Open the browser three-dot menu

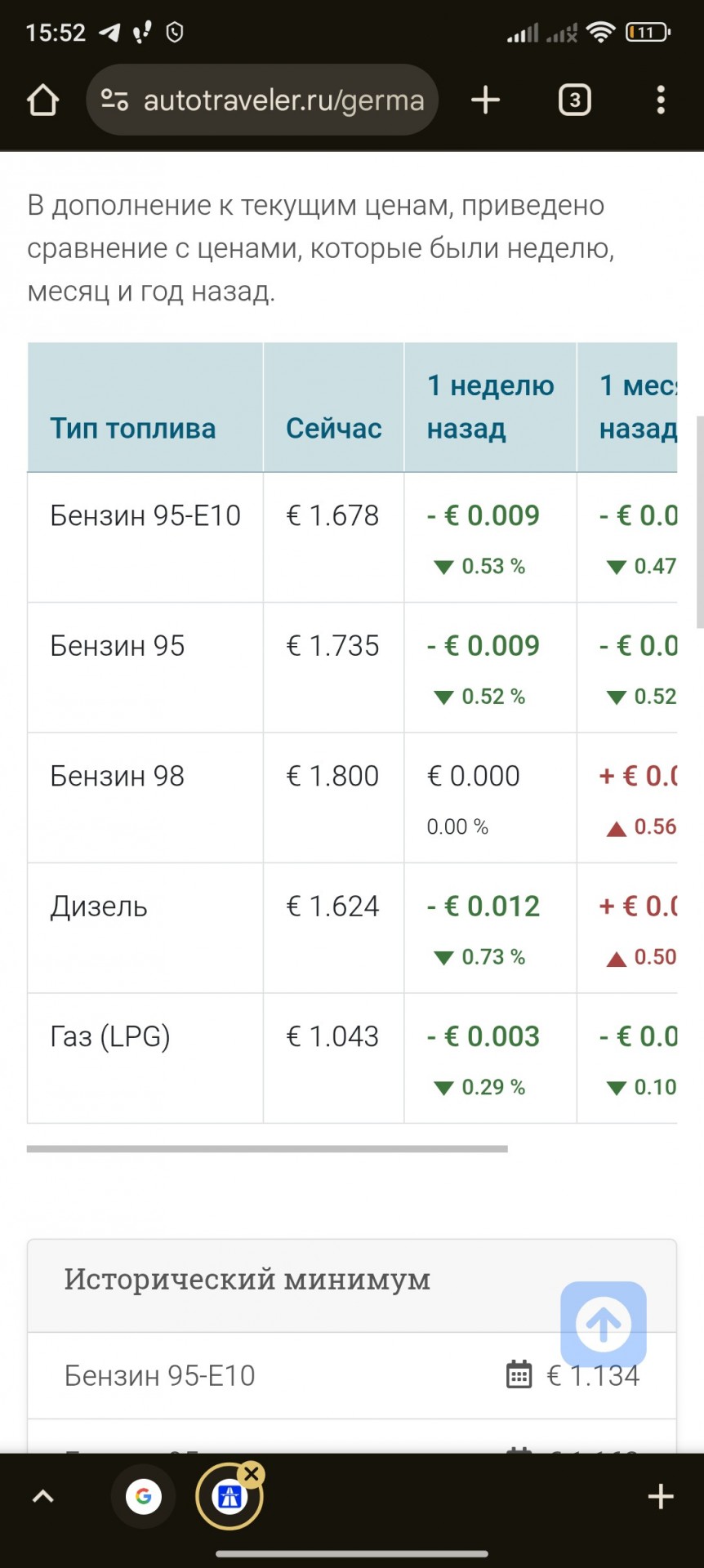pyautogui.click(x=661, y=100)
